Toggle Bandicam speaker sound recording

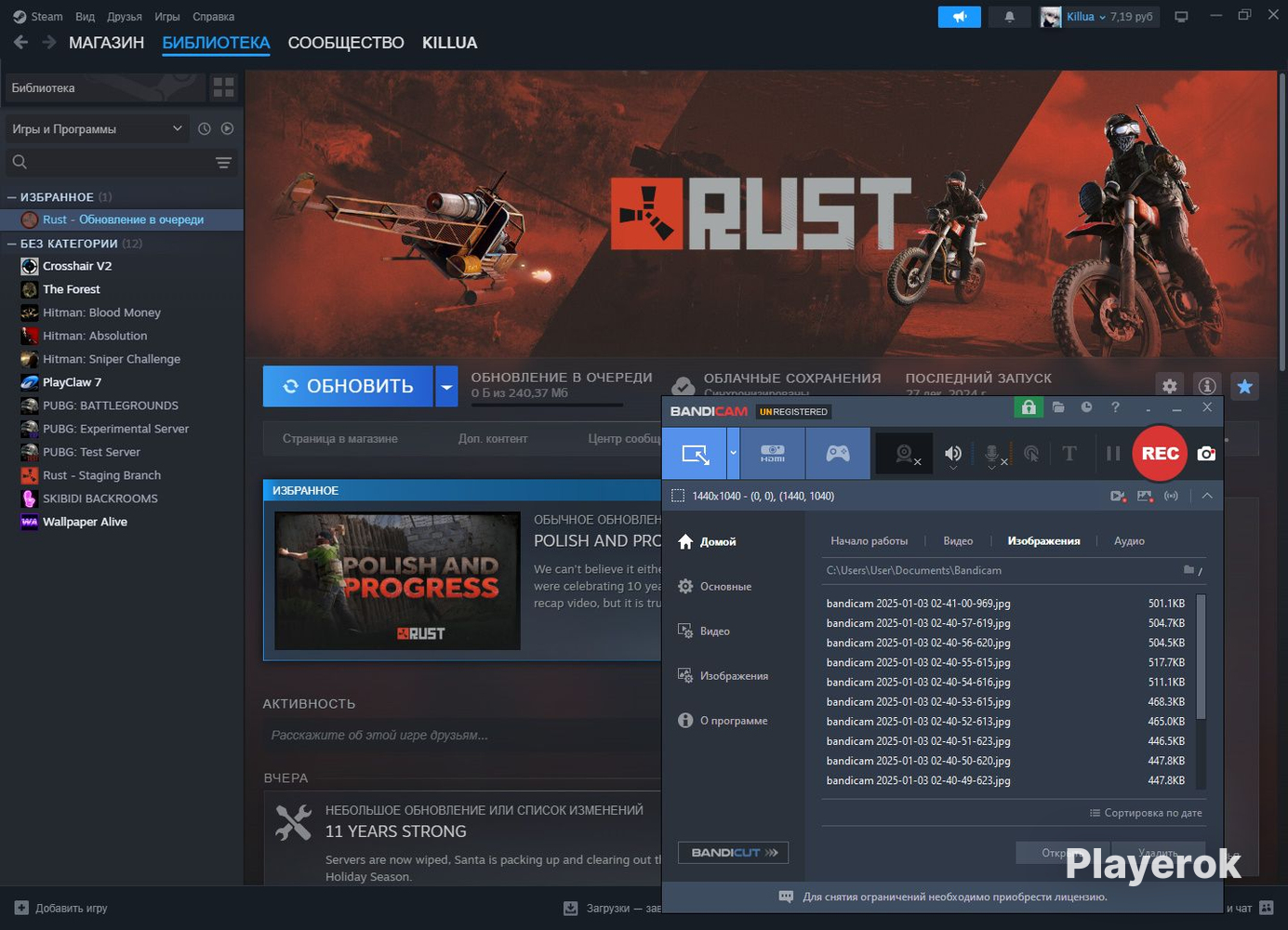(953, 453)
